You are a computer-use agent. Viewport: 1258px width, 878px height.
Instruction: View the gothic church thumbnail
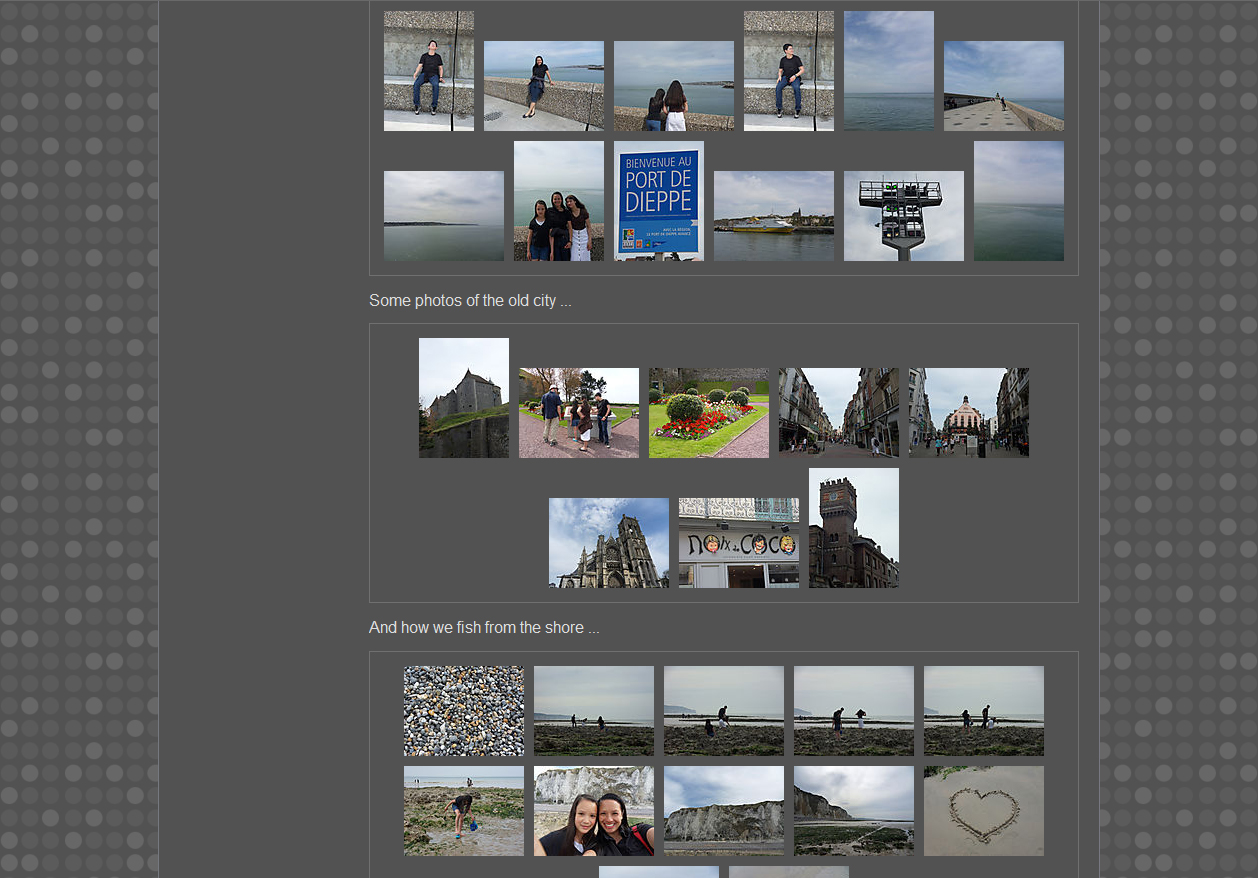coord(608,543)
